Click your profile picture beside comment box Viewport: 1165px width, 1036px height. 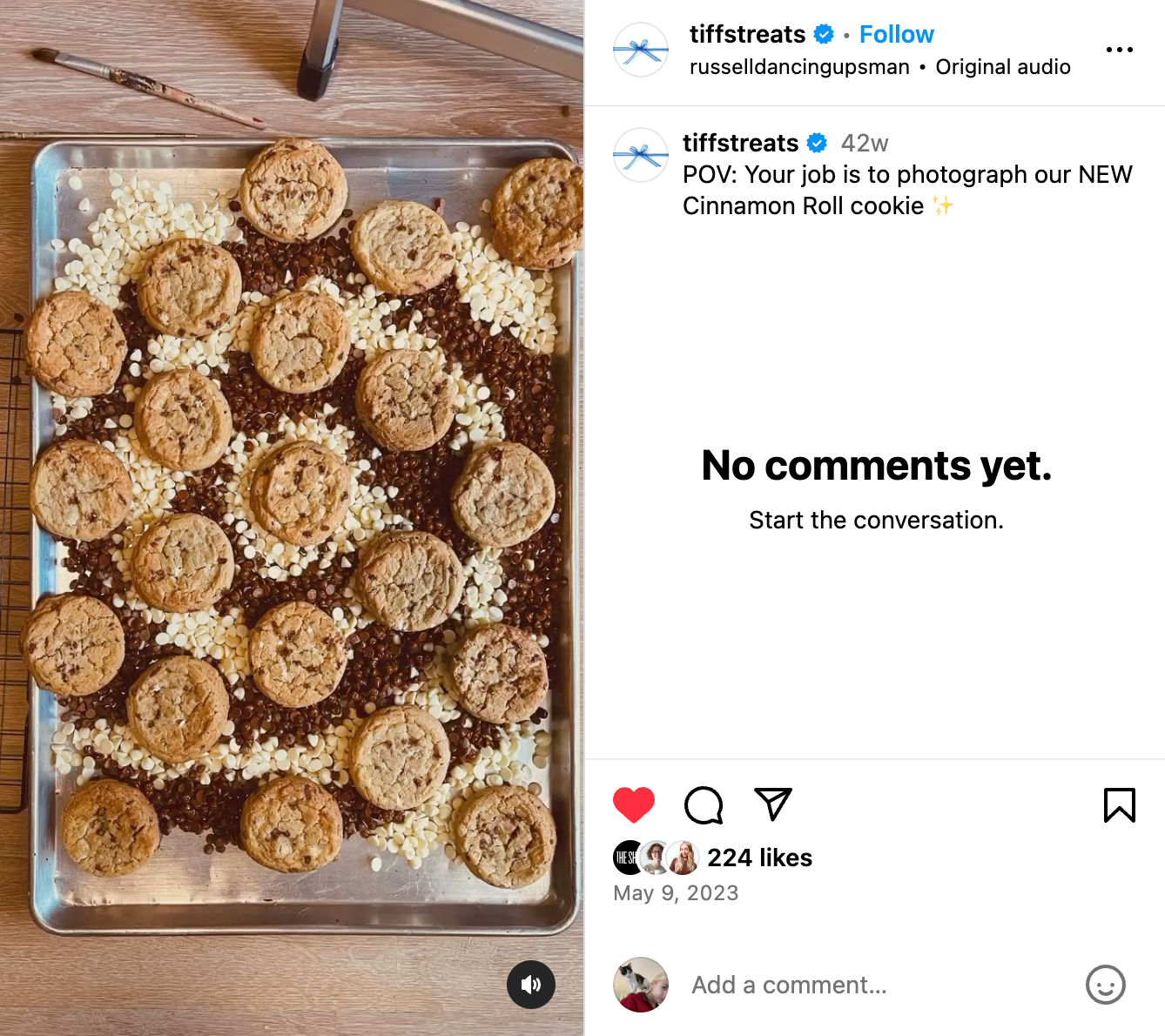click(x=641, y=985)
